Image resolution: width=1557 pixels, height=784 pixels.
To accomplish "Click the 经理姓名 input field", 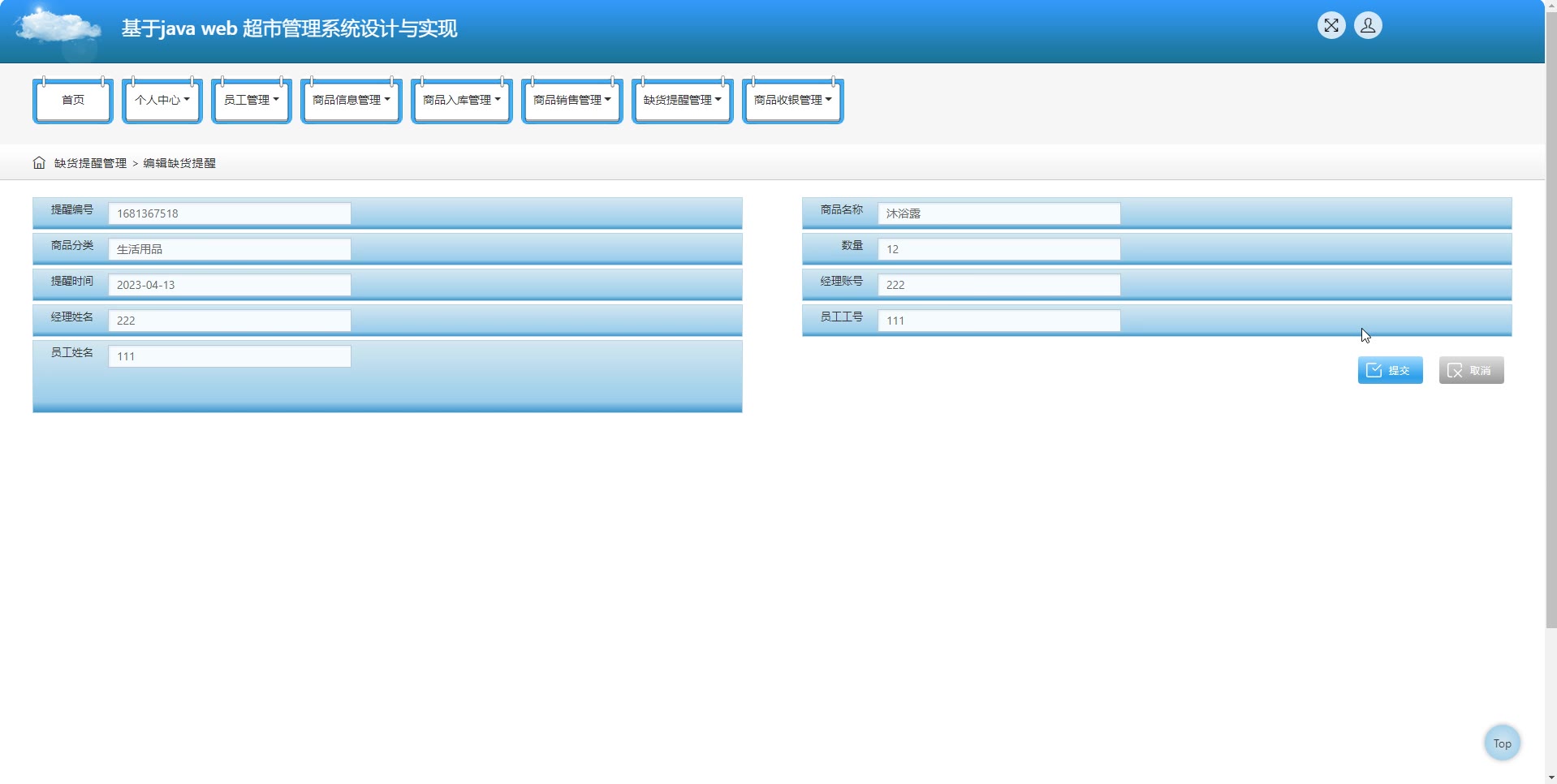I will coord(230,321).
